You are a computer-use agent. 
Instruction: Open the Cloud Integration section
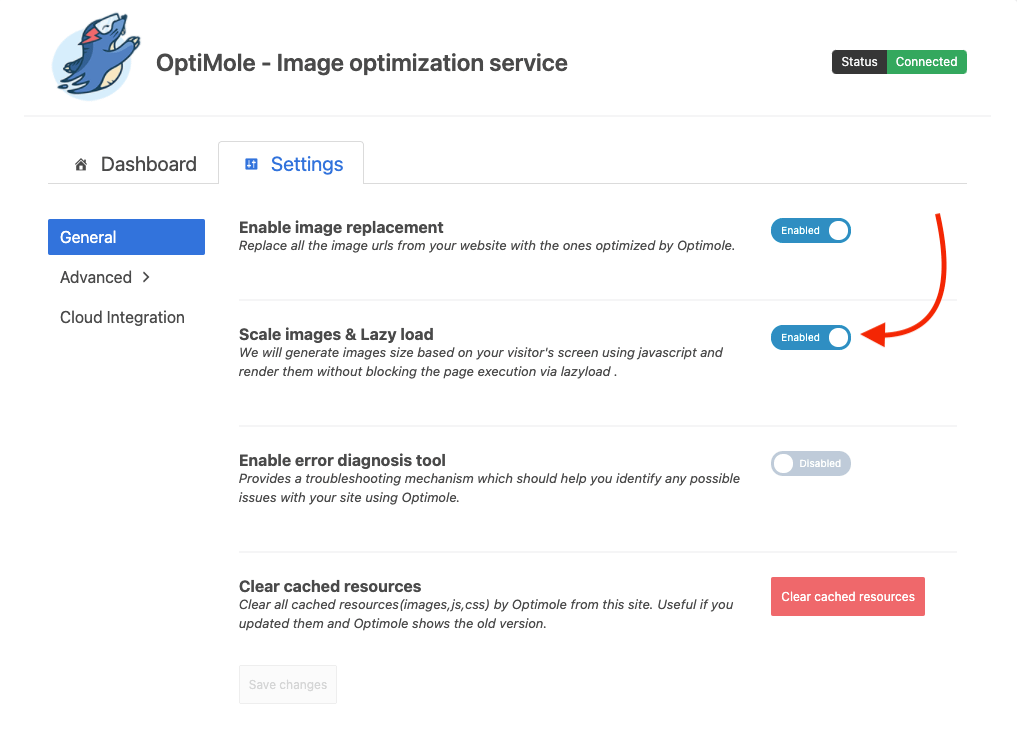pos(123,318)
